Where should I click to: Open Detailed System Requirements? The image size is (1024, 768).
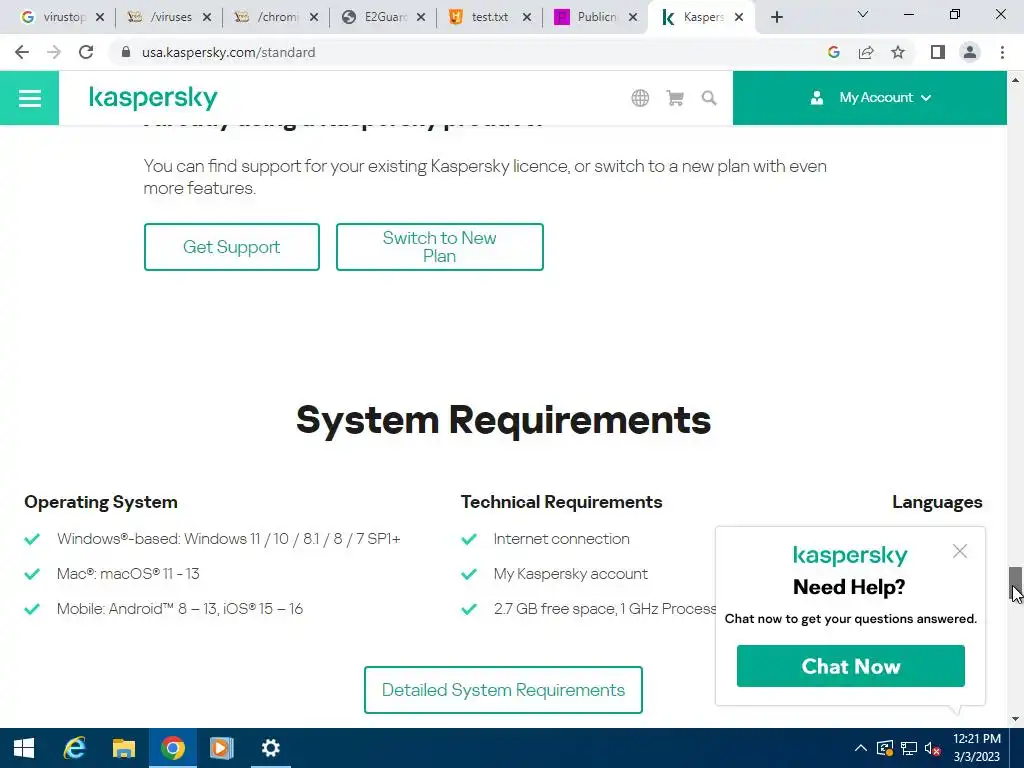tap(503, 690)
